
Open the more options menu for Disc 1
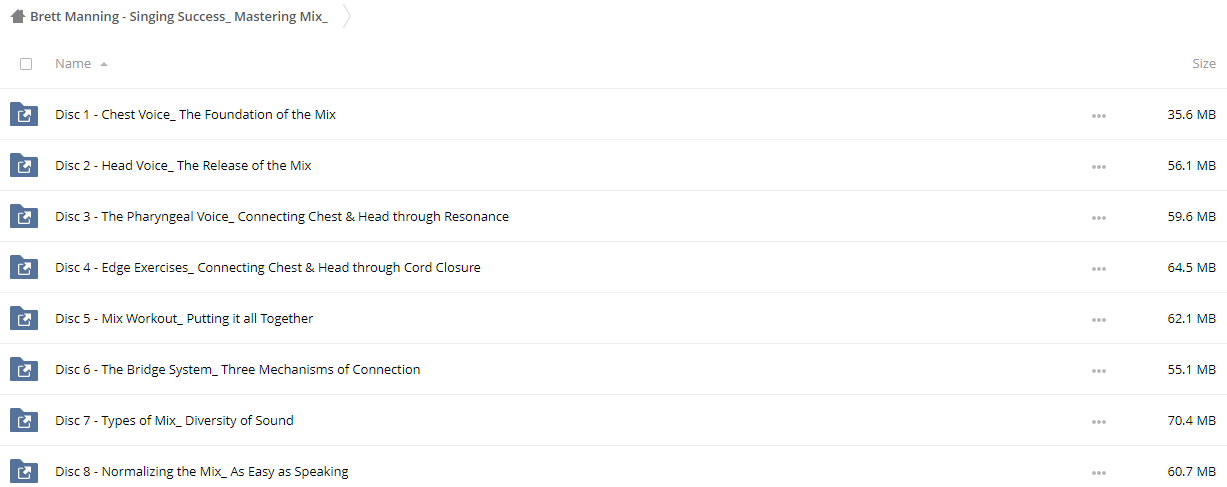1099,116
